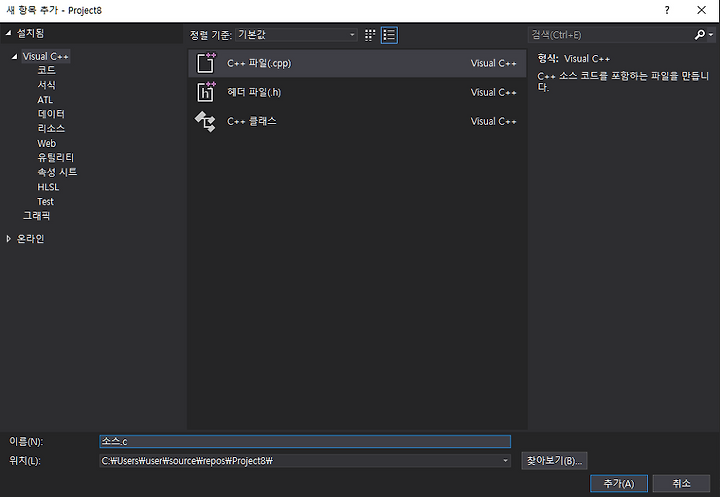Click the C++ 파일(.cpp) template name
Viewport: 720px width, 497px height.
pyautogui.click(x=259, y=63)
